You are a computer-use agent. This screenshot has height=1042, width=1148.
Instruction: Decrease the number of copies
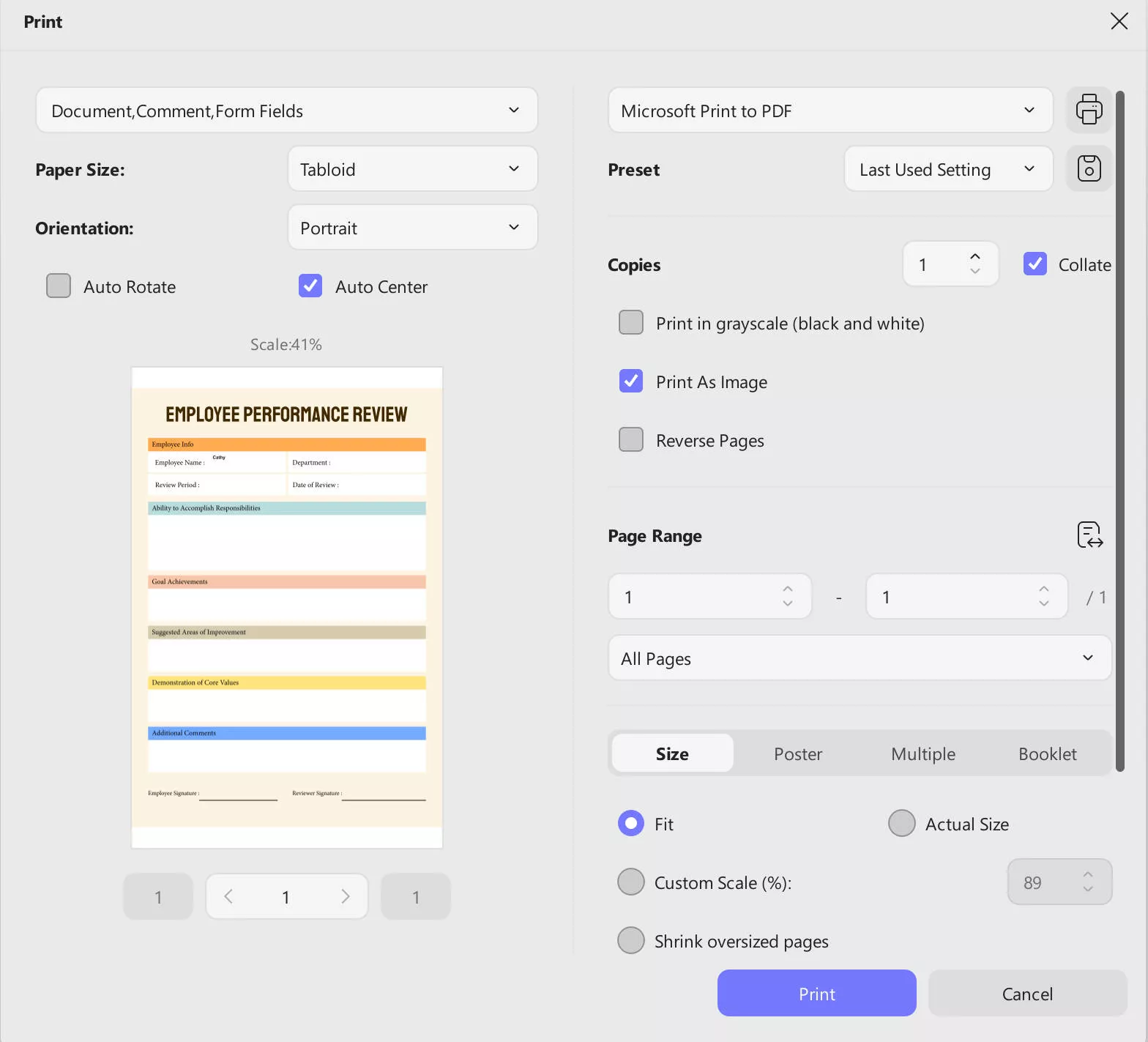pos(975,271)
